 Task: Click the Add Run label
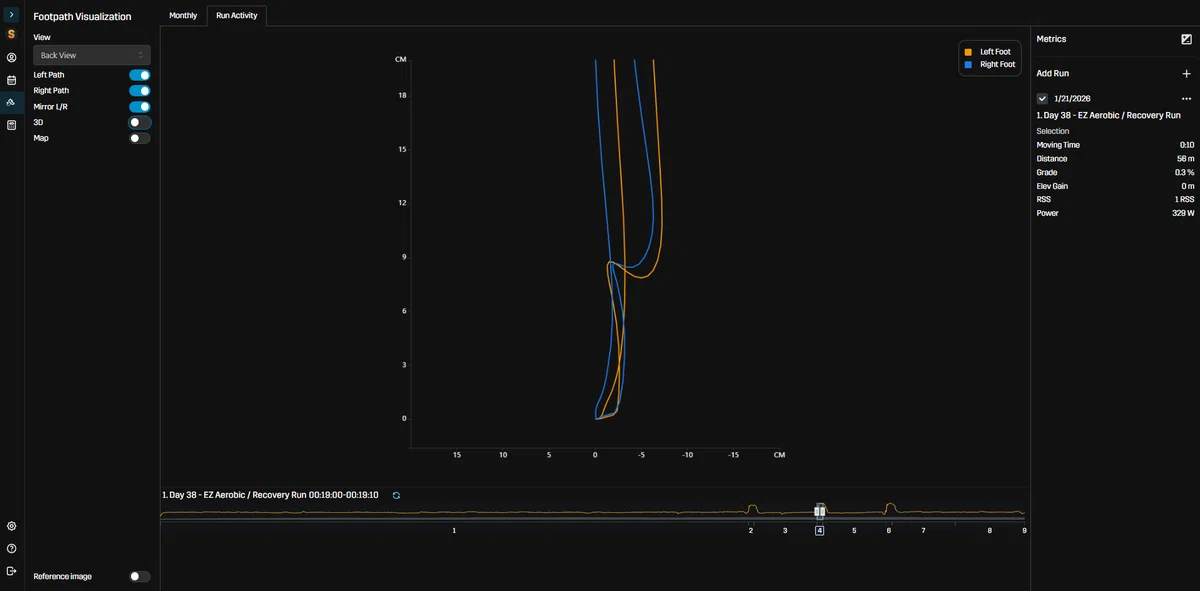[x=1052, y=73]
